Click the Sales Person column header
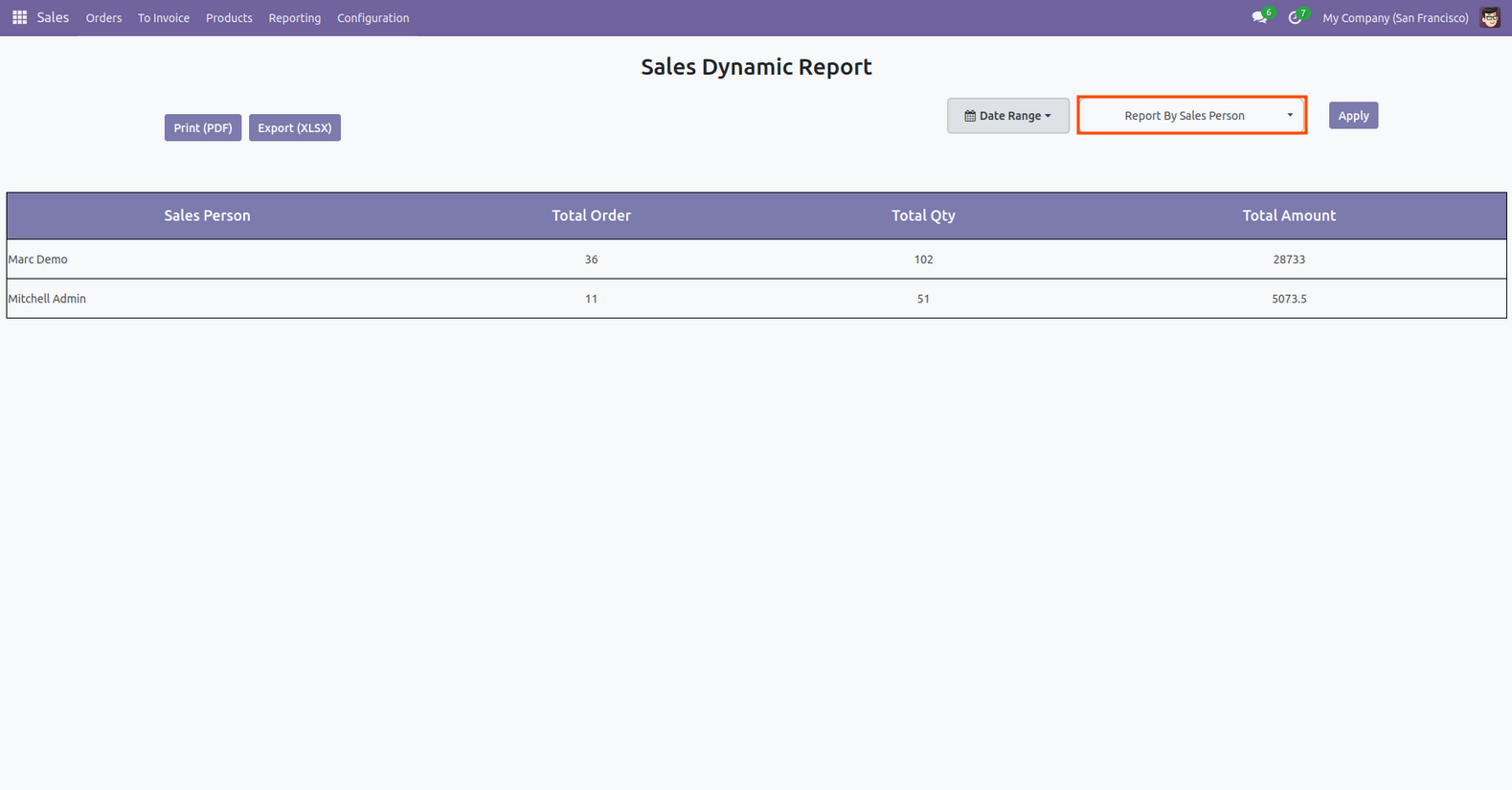Screen dimensions: 1512x790 click(207, 215)
